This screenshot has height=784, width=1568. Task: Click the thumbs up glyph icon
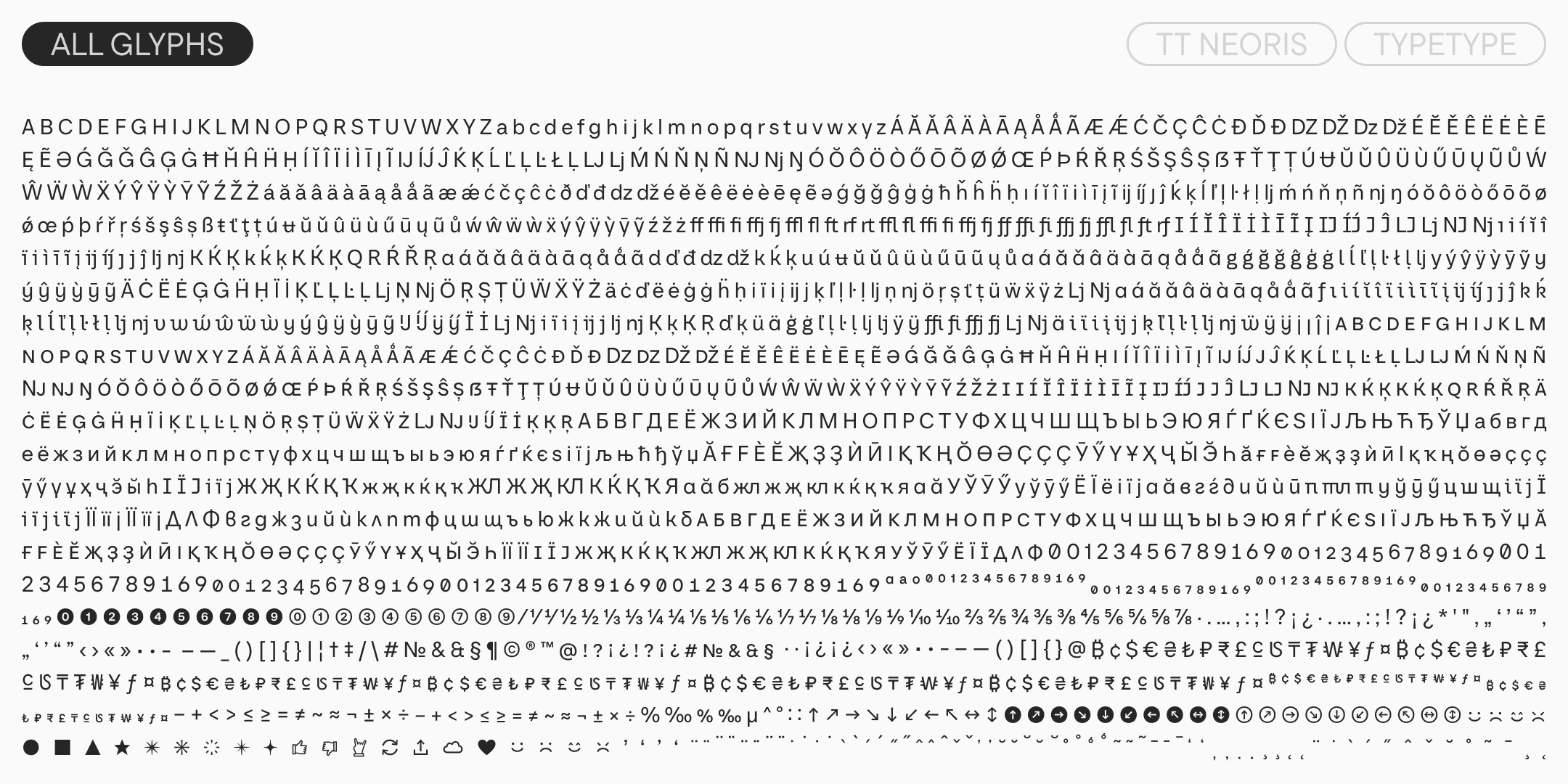pos(299,747)
